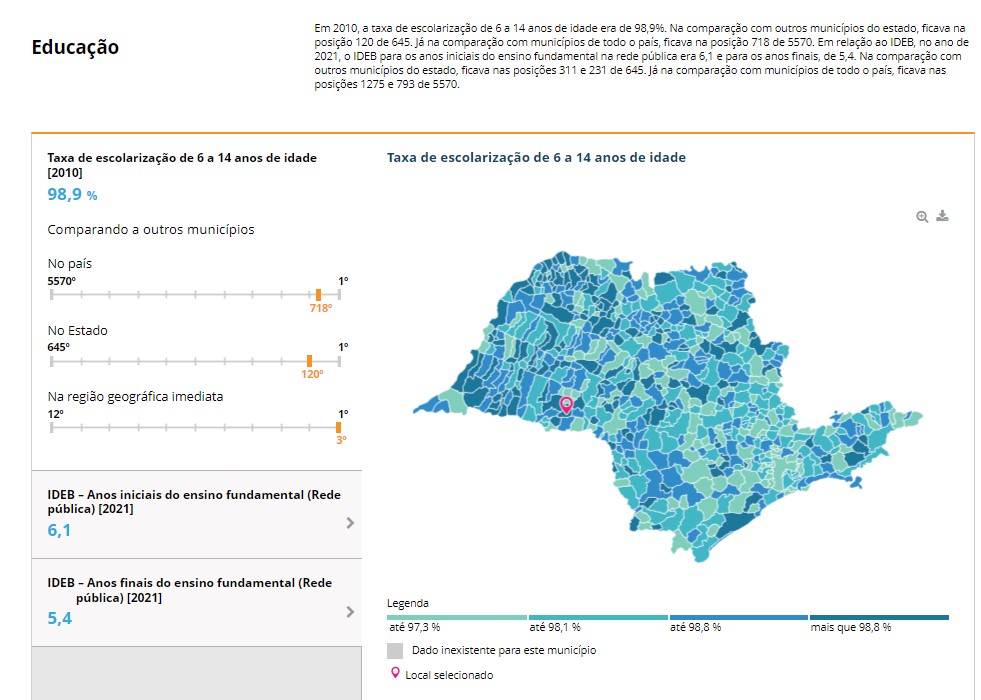Click the orange 3º marker on região imediata slider
This screenshot has height=700, width=981.
[338, 428]
